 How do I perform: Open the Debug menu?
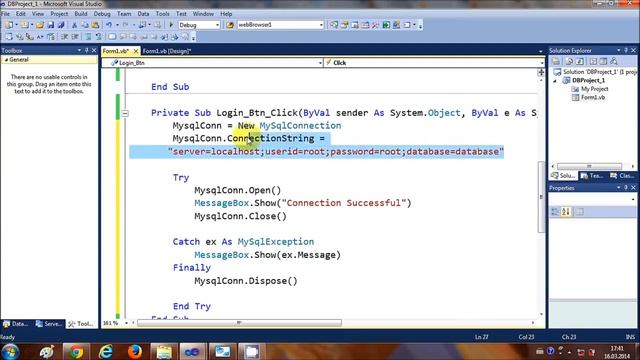102,14
